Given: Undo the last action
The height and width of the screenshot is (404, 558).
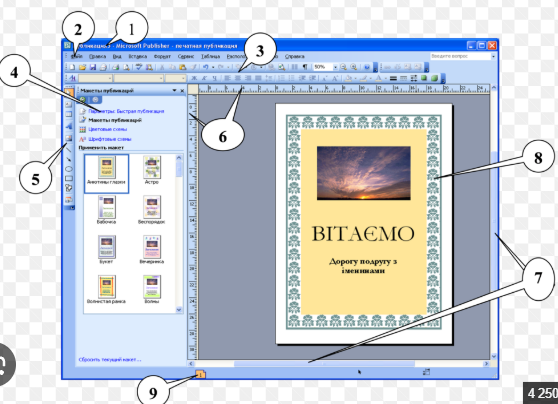Looking at the screenshot, I should tap(205, 67).
